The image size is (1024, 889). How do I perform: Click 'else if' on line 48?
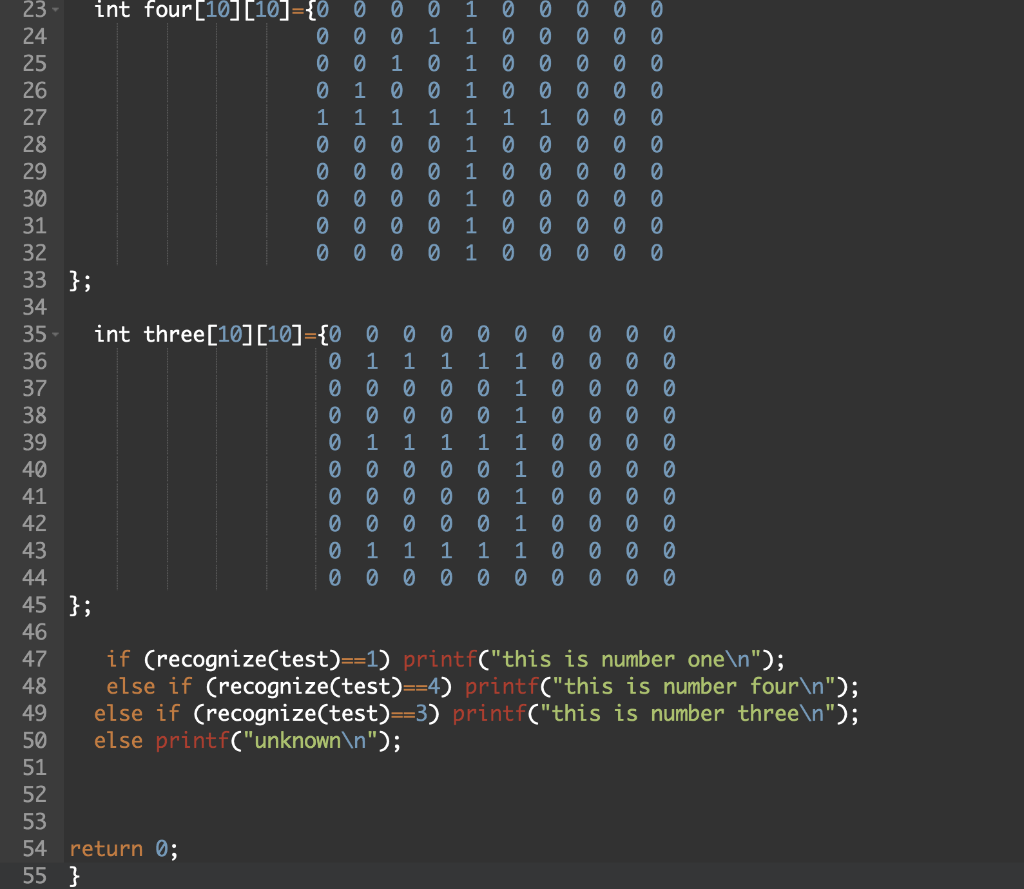pyautogui.click(x=150, y=687)
